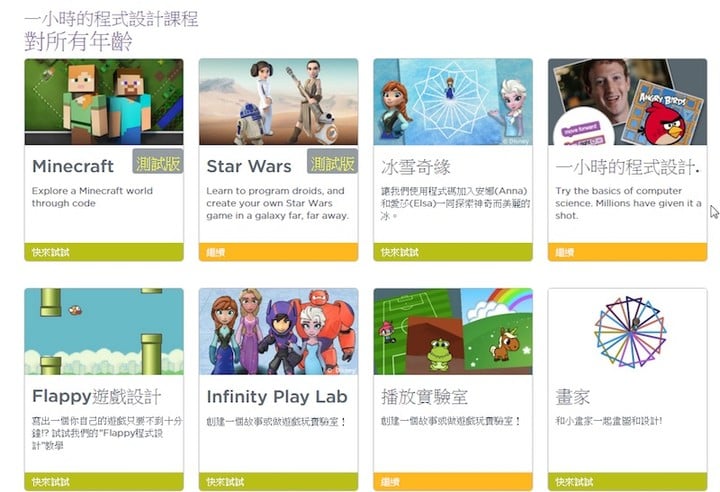This screenshot has width=720, height=492.
Task: Select the Angry Birds course image
Action: [627, 102]
